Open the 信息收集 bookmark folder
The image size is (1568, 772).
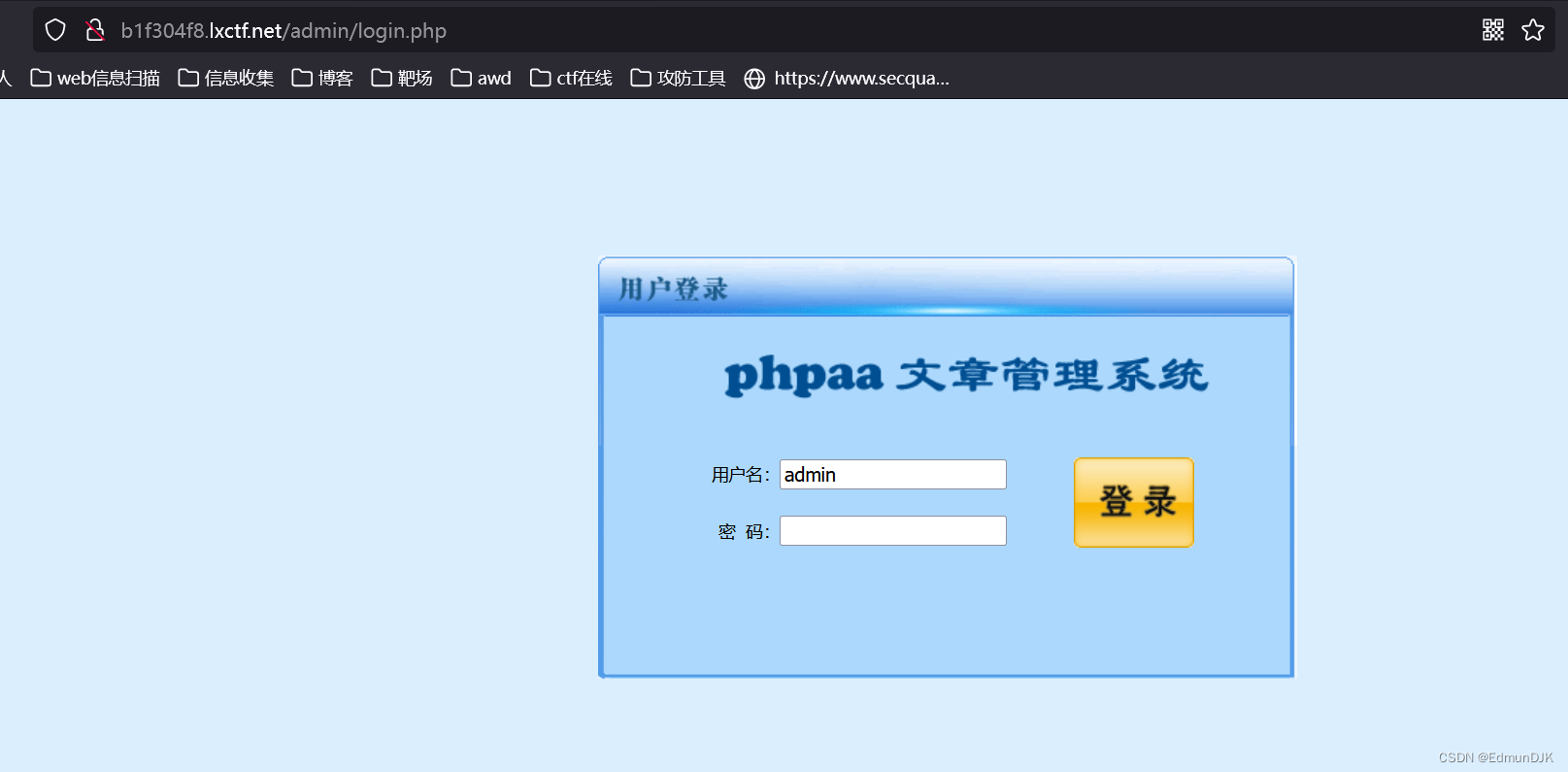pyautogui.click(x=226, y=78)
